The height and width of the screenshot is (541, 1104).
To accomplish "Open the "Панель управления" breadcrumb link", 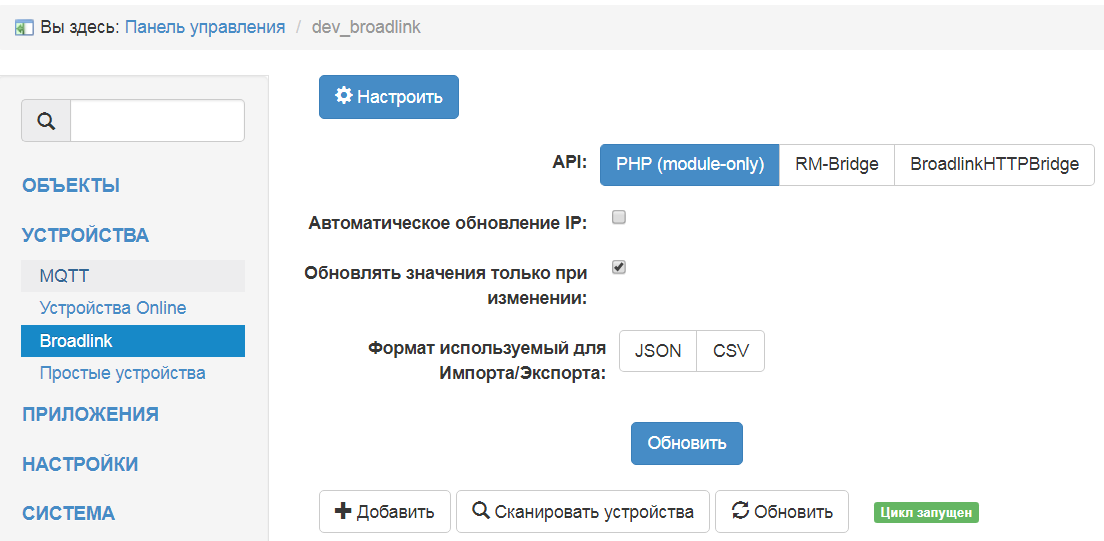I will pyautogui.click(x=205, y=27).
